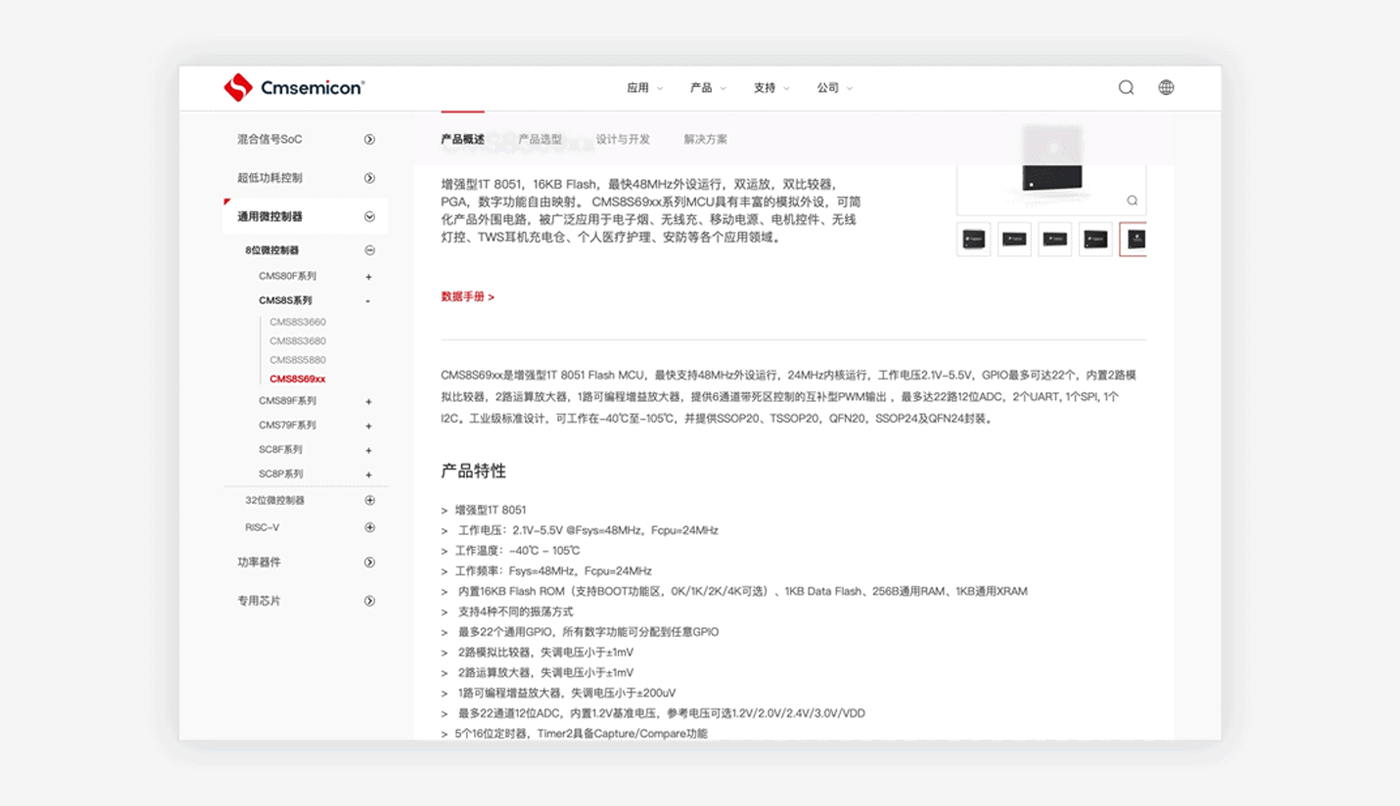Expand the SC8F系列 plus sign

369,451
